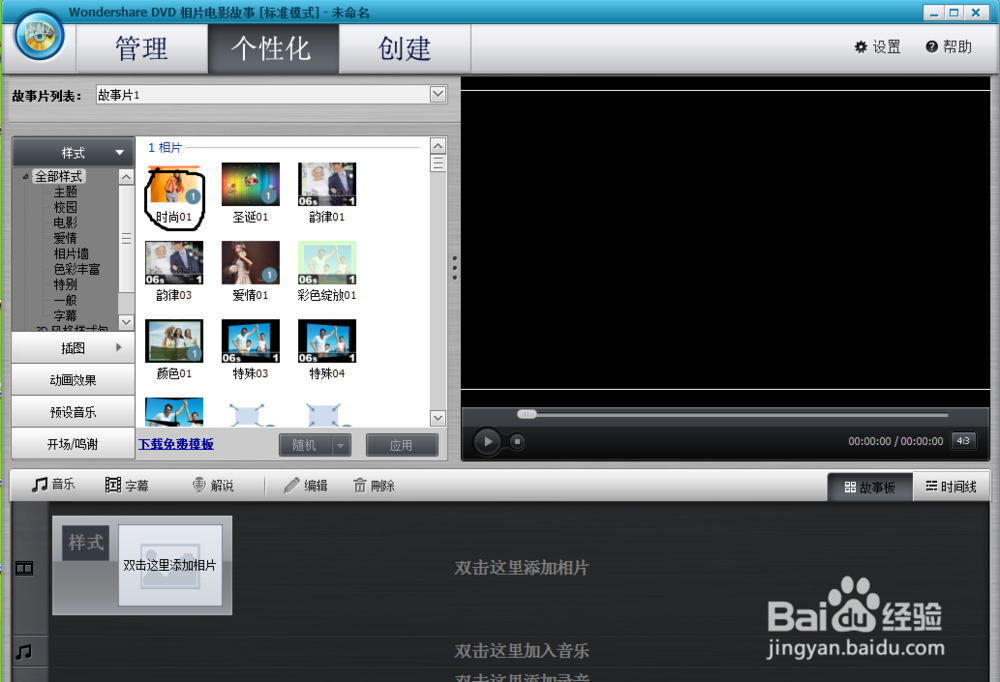Select 色彩丰富 in the style tree
The width and height of the screenshot is (1000, 682).
(x=77, y=269)
